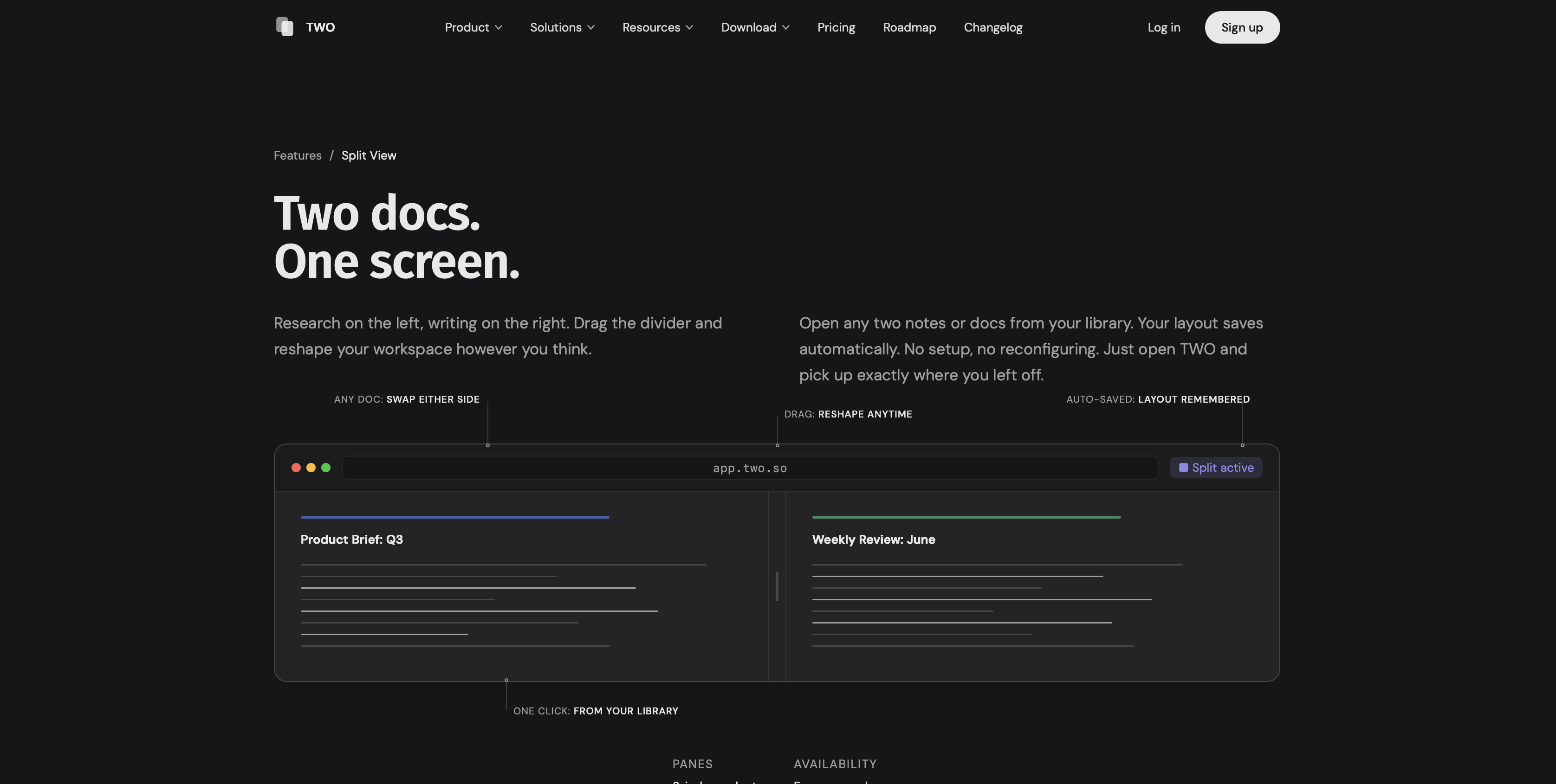This screenshot has height=784, width=1556.
Task: Select the Weekly Review: June title
Action: (874, 540)
